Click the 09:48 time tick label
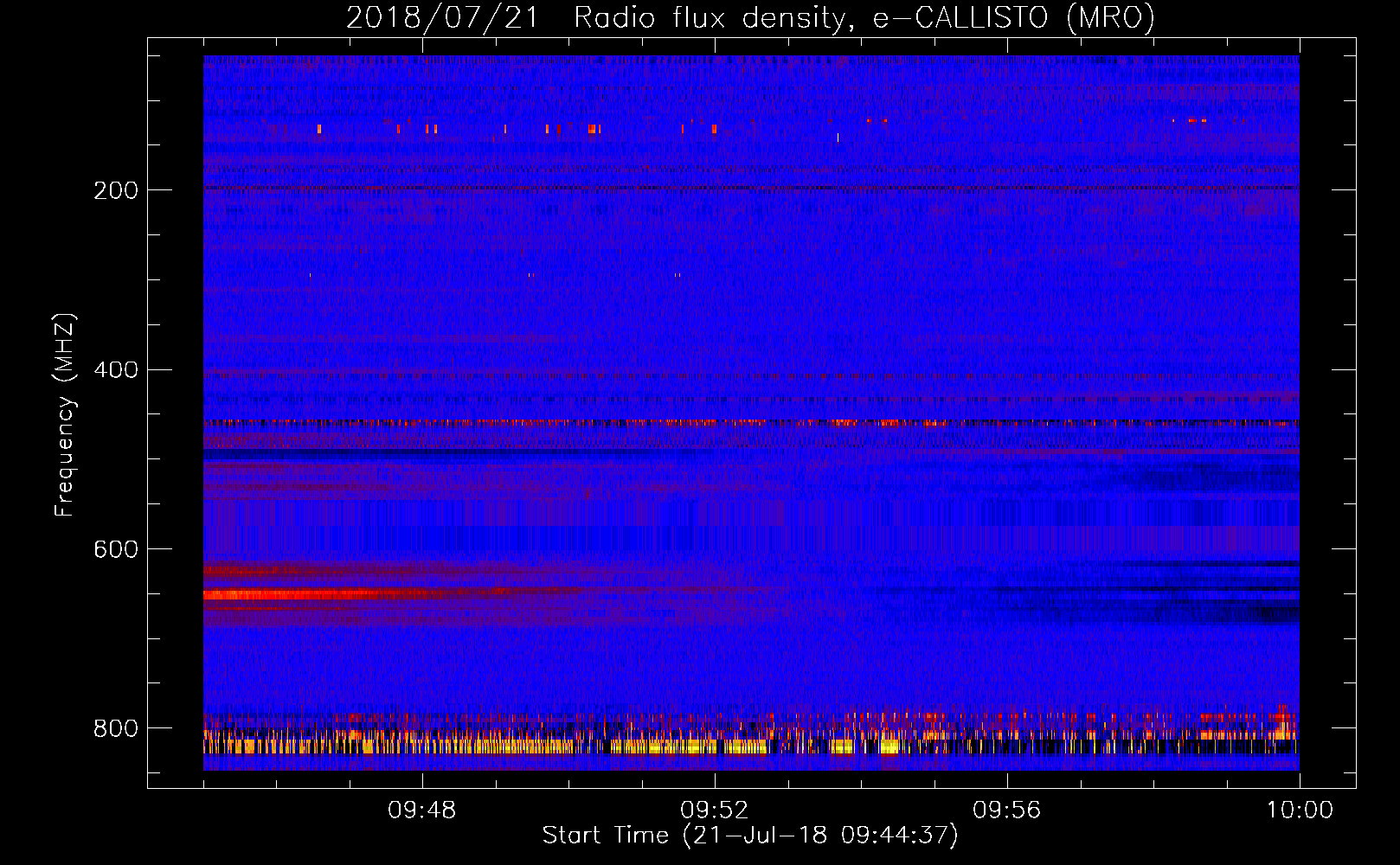Viewport: 1400px width, 865px height. 422,811
